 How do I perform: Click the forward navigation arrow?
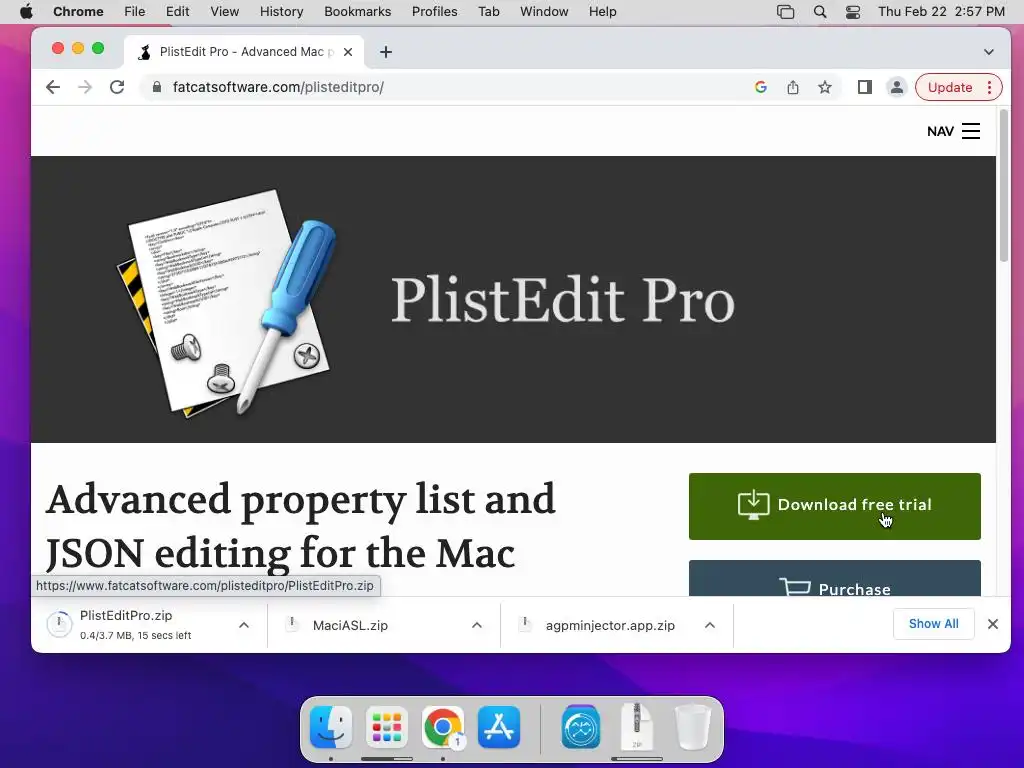point(85,87)
